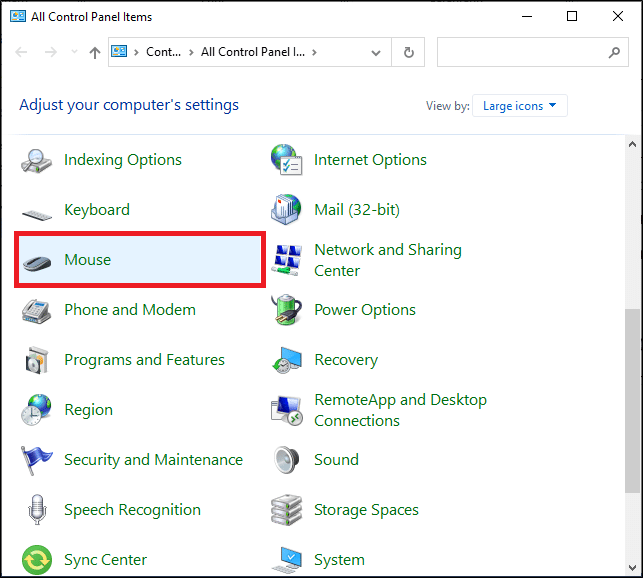
Task: Click the All Control Panel Items breadcrumb
Action: tap(257, 52)
